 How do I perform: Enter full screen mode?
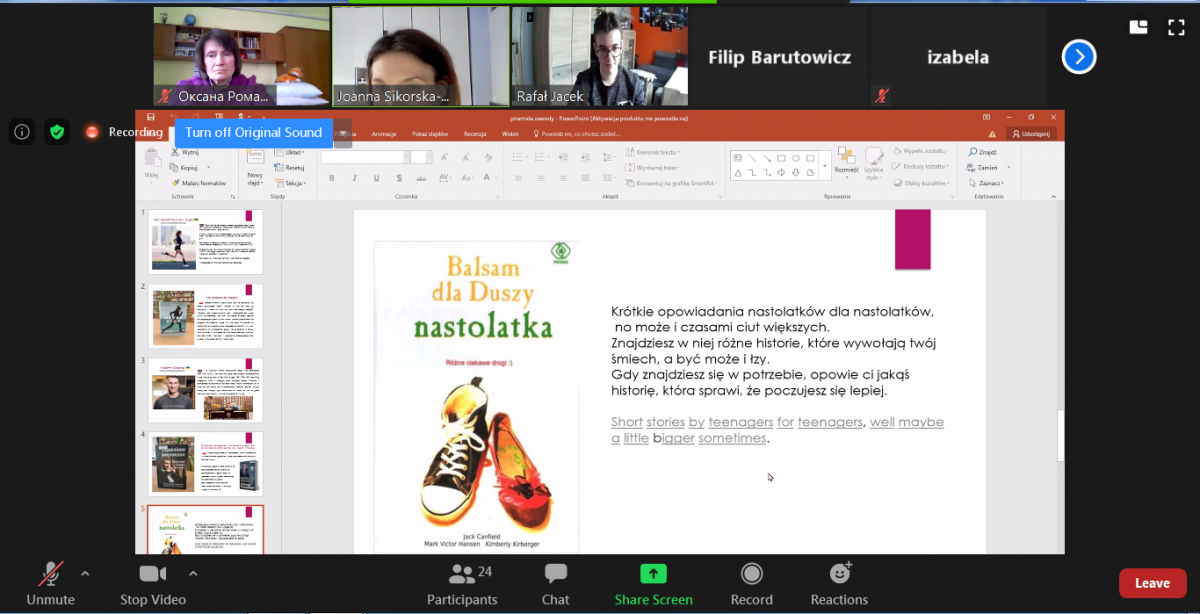click(x=1176, y=28)
